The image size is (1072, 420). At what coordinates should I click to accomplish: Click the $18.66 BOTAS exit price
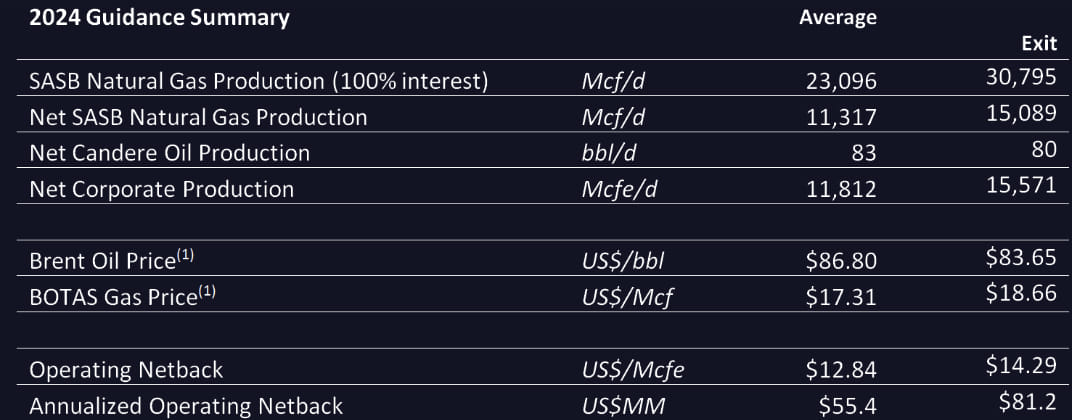tap(1021, 293)
